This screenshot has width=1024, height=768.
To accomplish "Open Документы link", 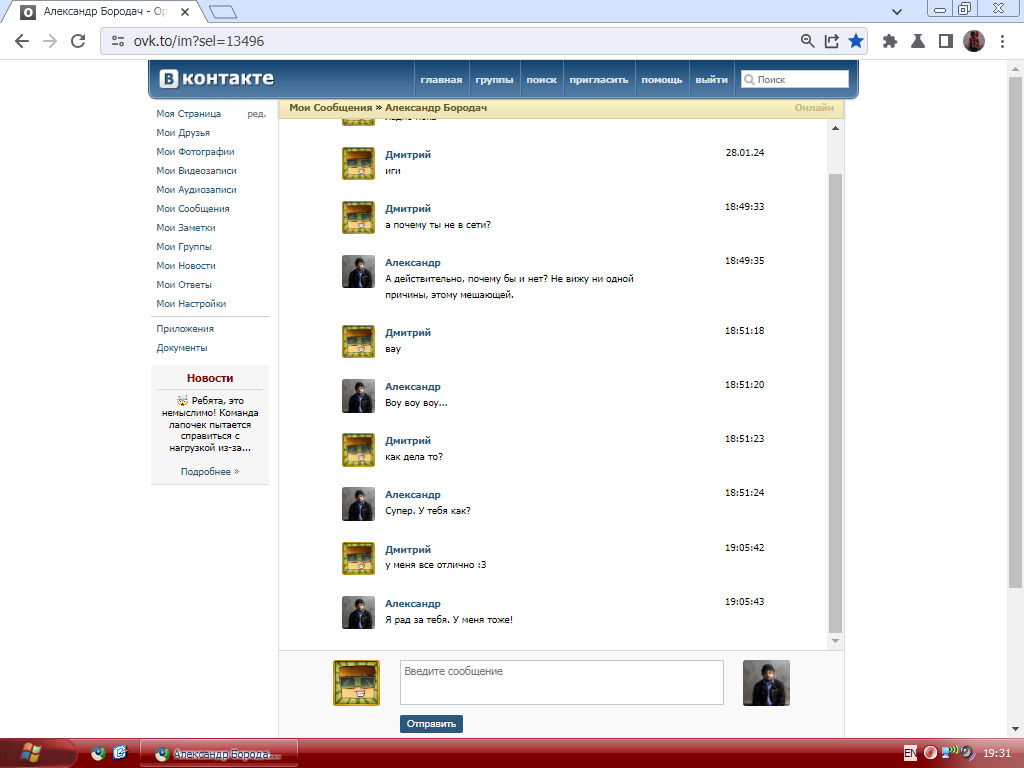I will coord(182,347).
